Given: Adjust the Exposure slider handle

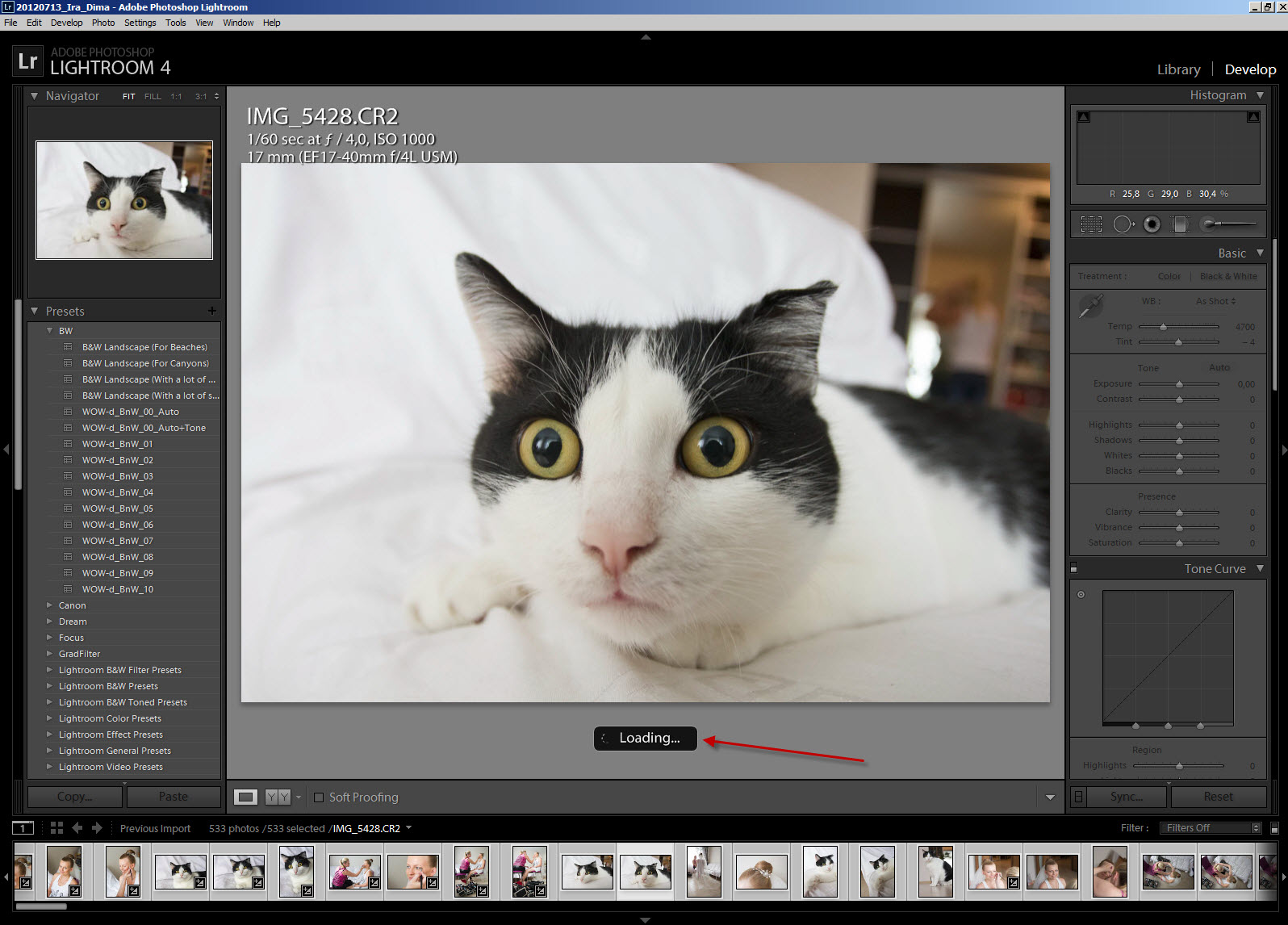Looking at the screenshot, I should 1179,384.
